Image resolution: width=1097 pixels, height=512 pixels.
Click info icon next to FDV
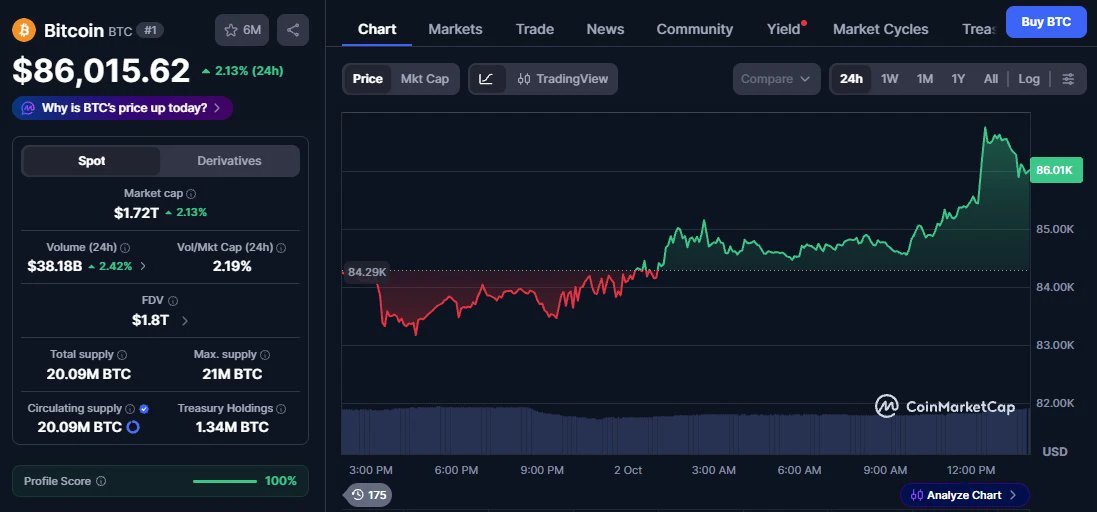(x=173, y=301)
